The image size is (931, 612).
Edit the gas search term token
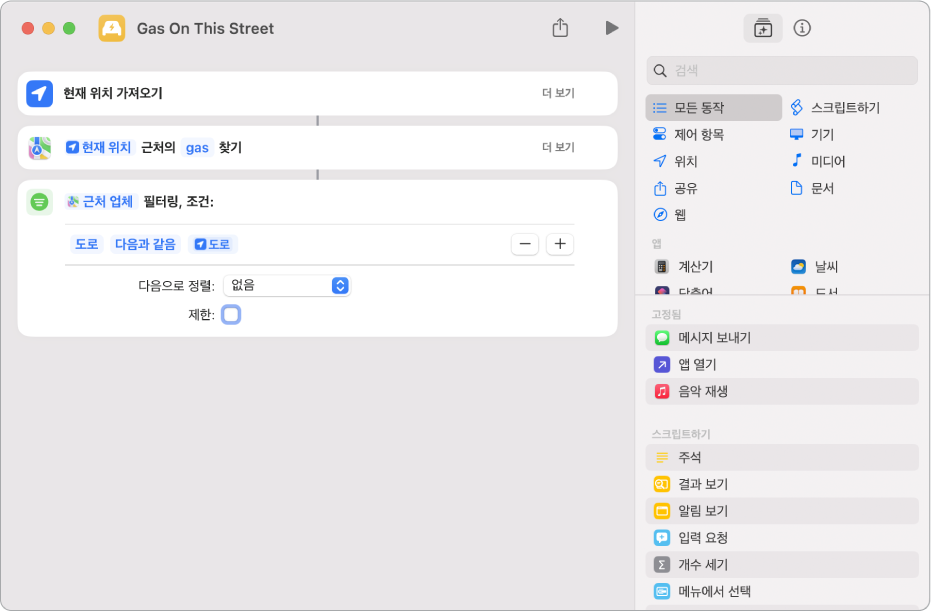pos(197,148)
